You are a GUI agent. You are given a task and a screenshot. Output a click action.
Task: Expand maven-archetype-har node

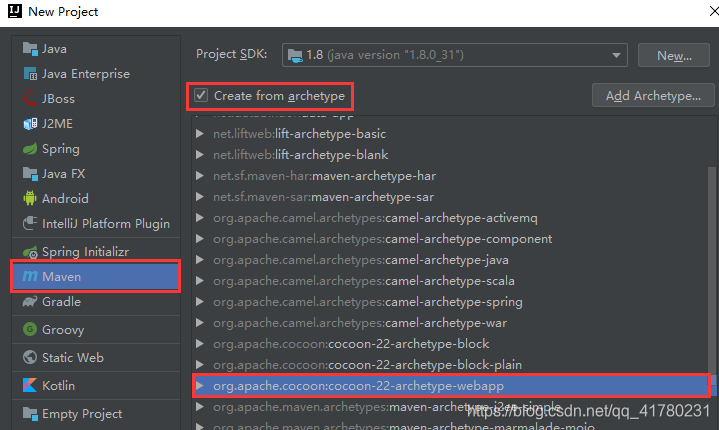[x=199, y=176]
